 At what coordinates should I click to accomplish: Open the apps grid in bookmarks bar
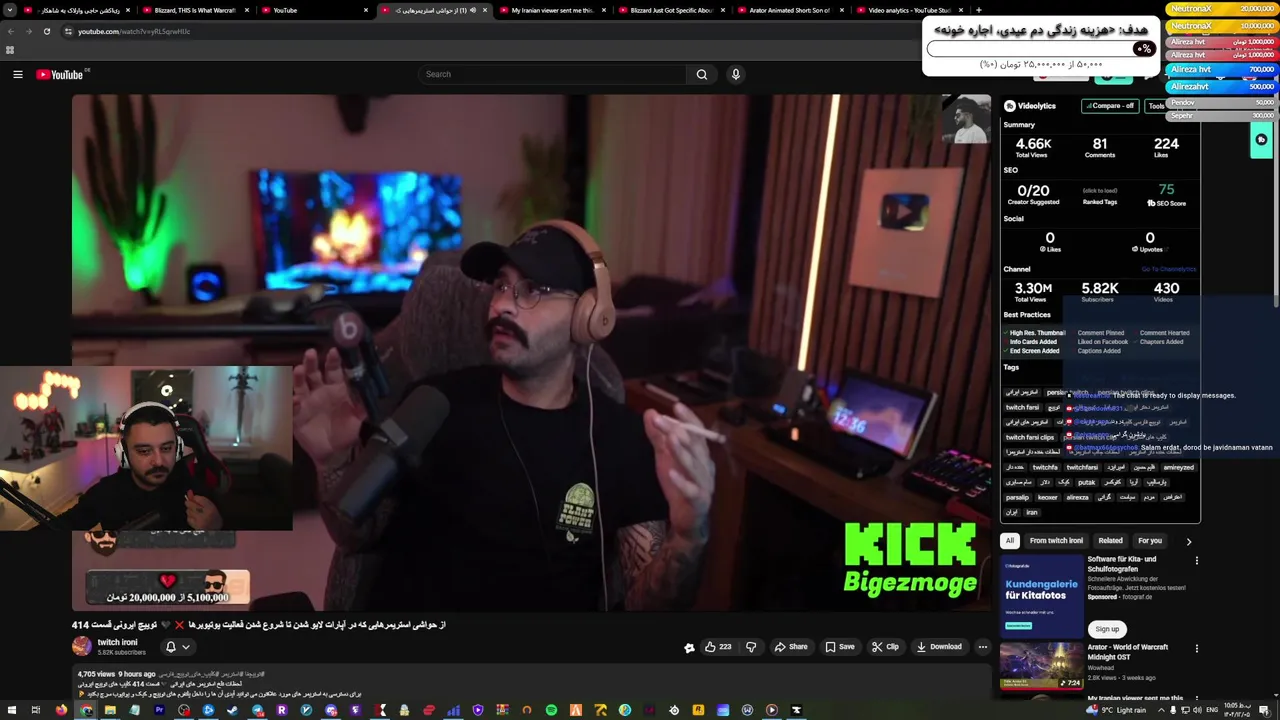pos(10,50)
